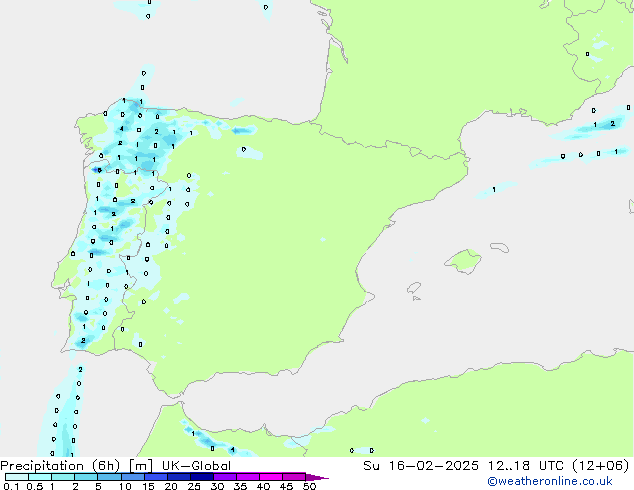Click the '0.1' legend scale label
Screen dimensions: 634x490
[11, 486]
